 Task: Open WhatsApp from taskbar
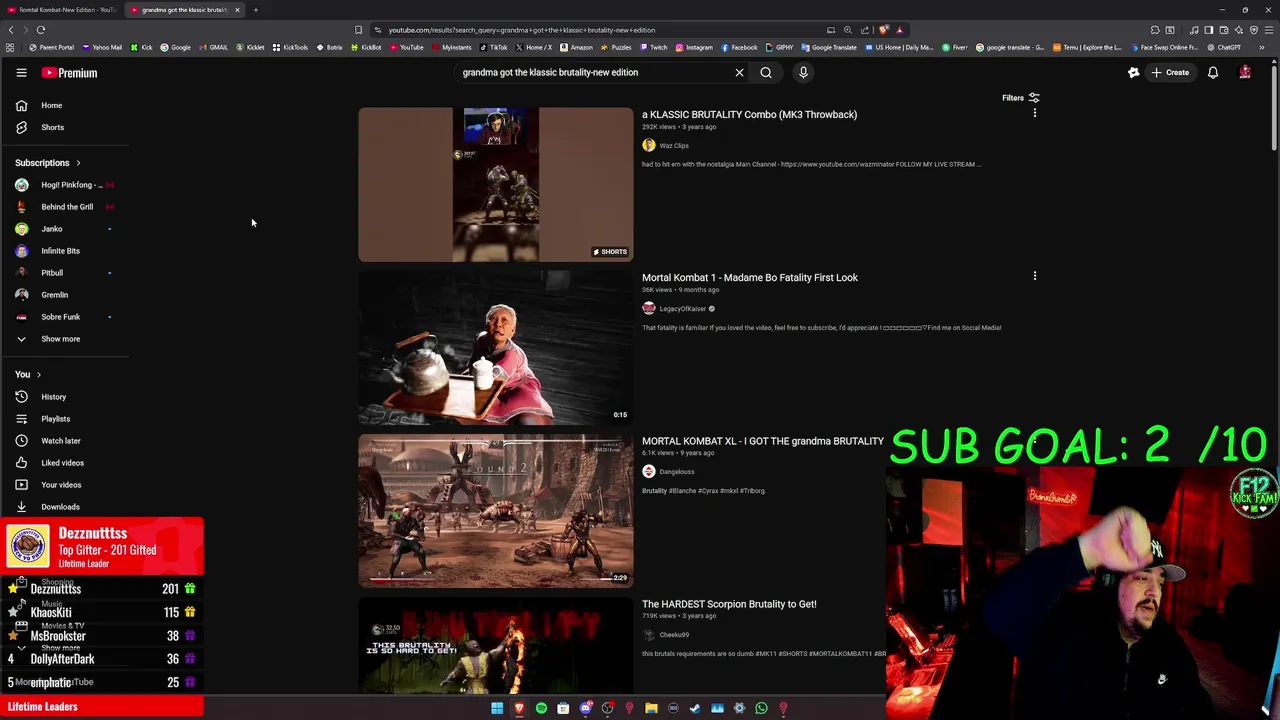[761, 708]
